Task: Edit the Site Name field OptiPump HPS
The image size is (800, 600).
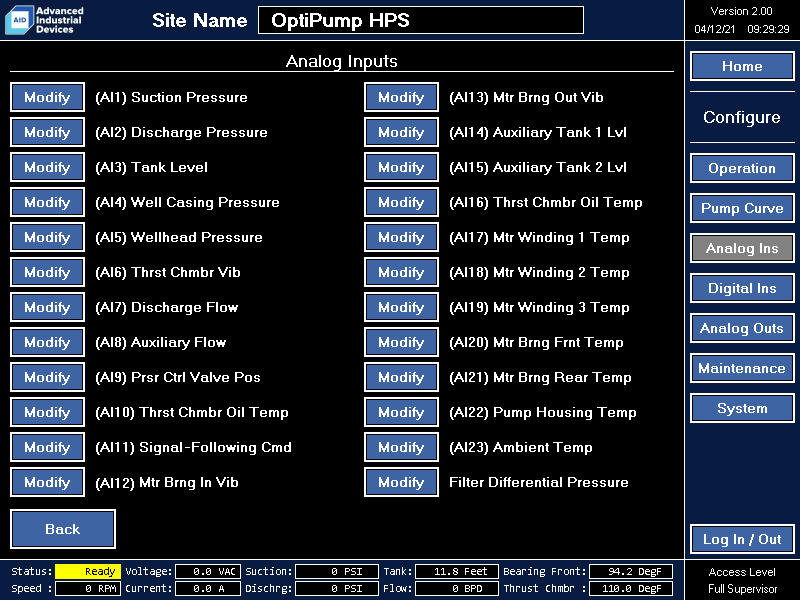Action: tap(421, 20)
